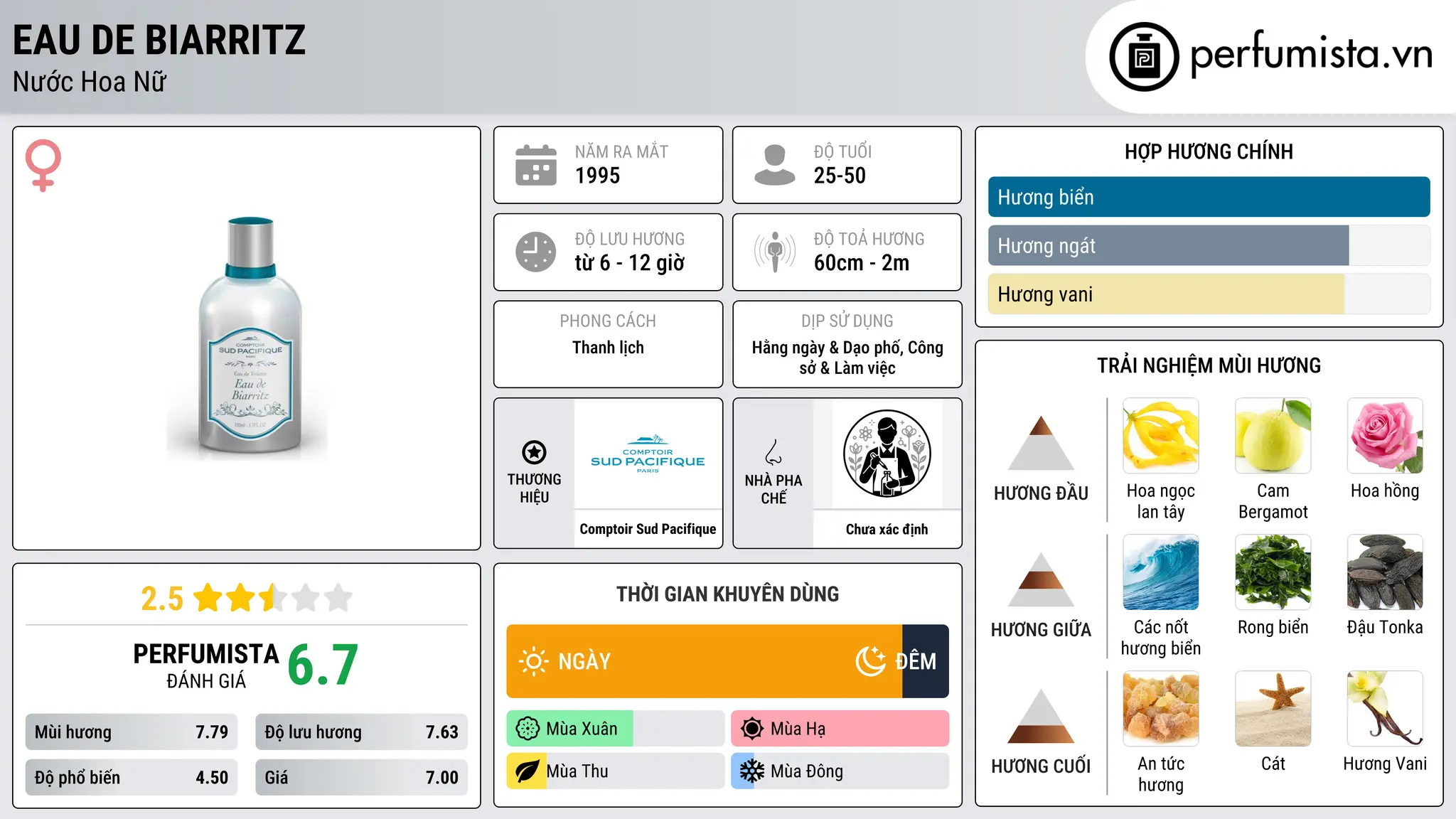1456x819 pixels.
Task: Click the Mùa Đông season bar
Action: (x=840, y=771)
